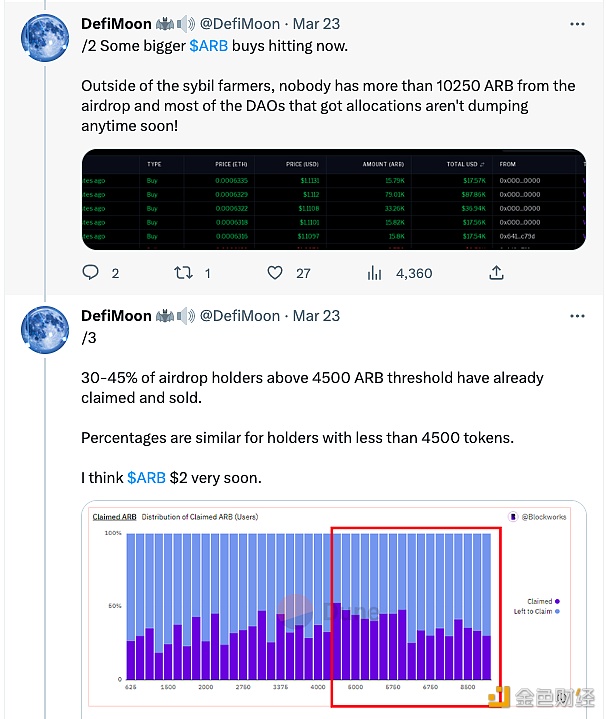Open the Mar 23 timestamp of the /2 tweet
This screenshot has height=719, width=606.
pyautogui.click(x=316, y=22)
